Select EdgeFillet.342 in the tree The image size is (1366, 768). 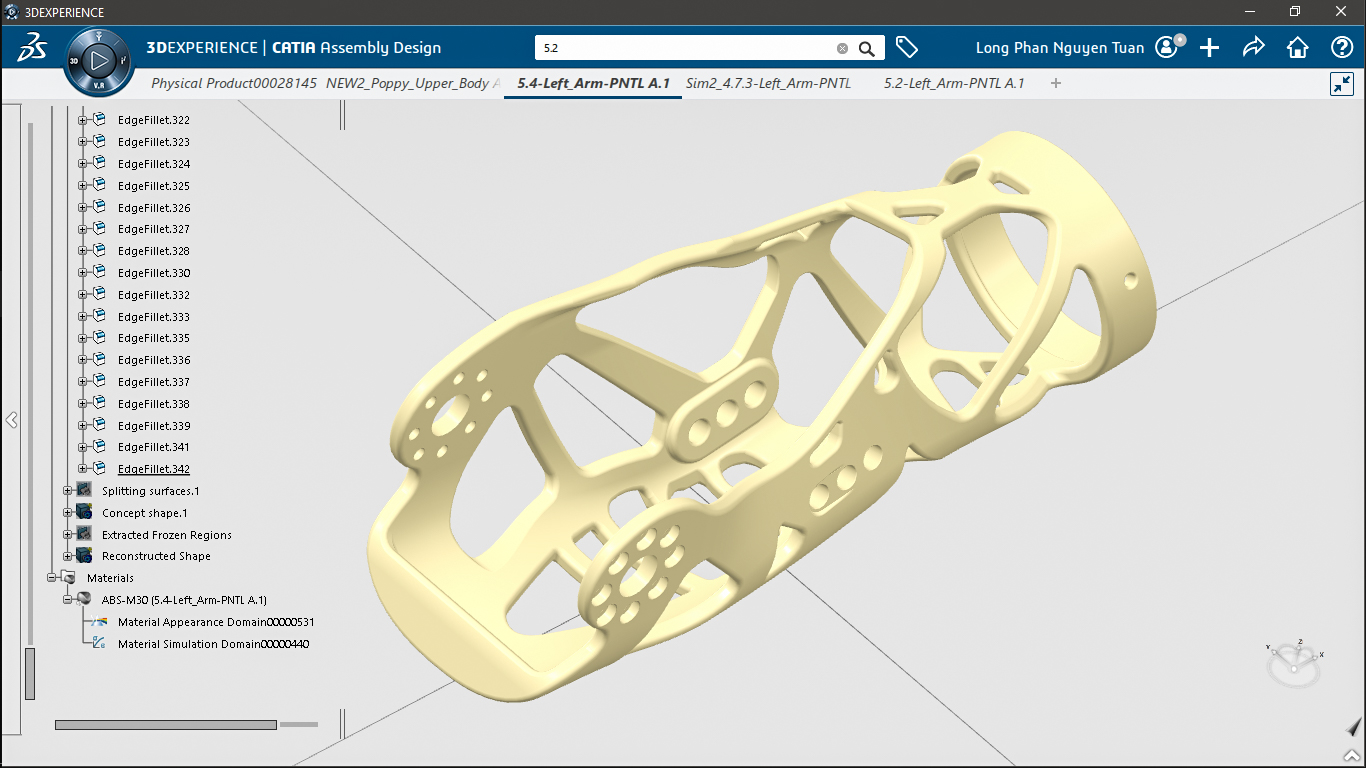coord(153,469)
